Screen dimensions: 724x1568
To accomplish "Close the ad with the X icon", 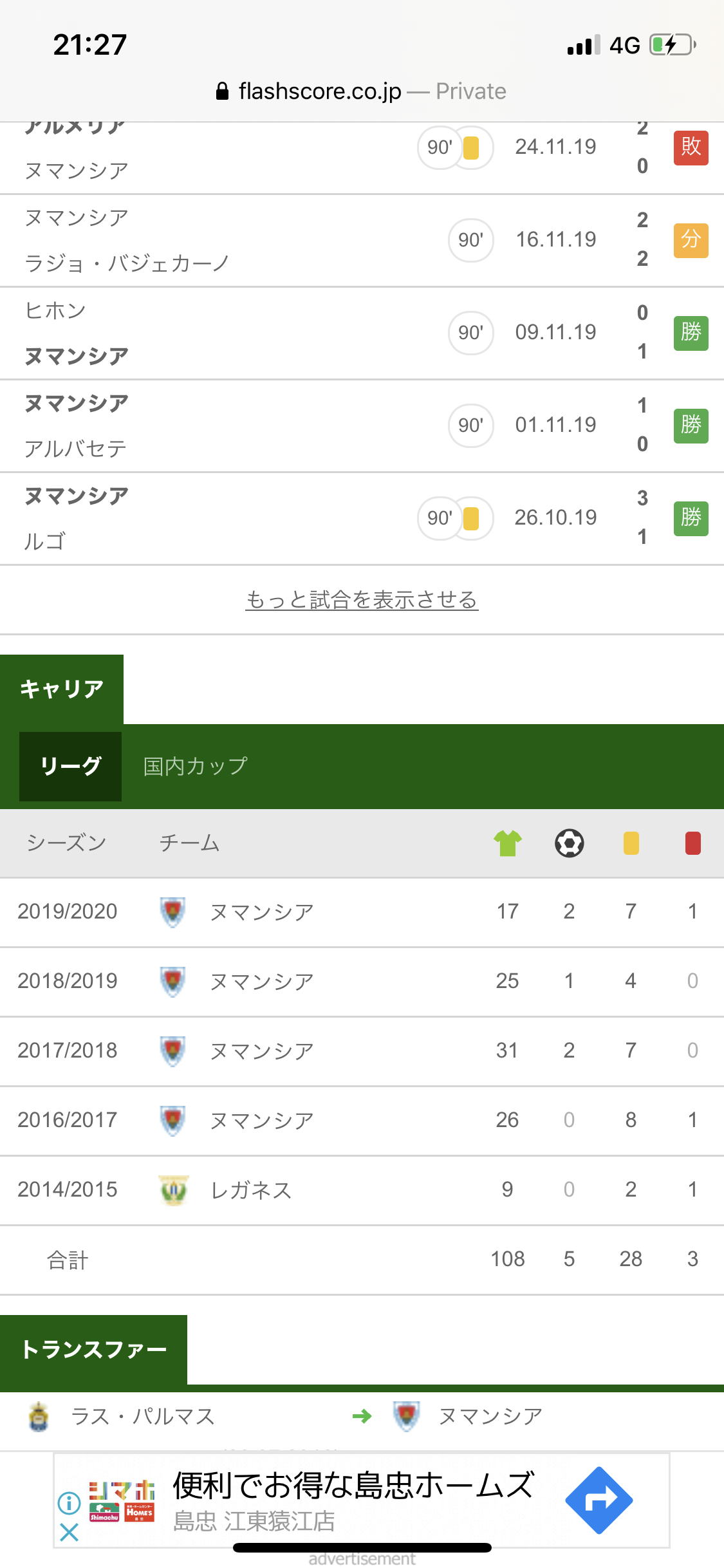I will coord(69,1533).
